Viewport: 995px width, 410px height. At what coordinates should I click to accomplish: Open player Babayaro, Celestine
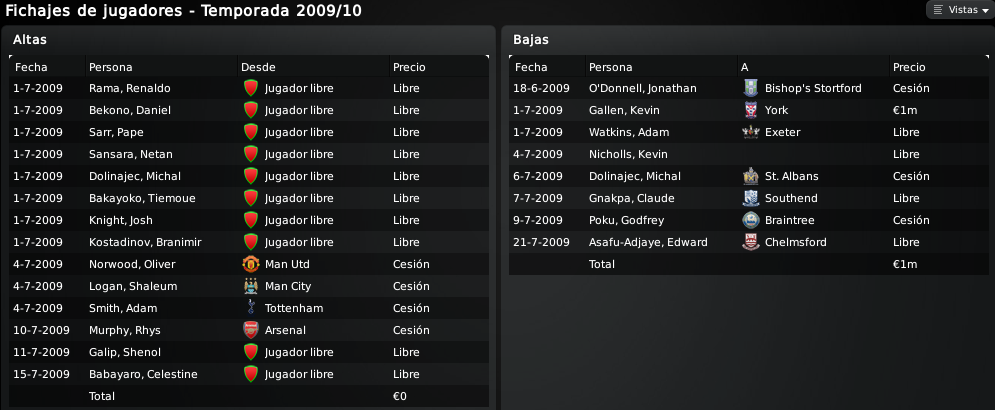pyautogui.click(x=143, y=374)
